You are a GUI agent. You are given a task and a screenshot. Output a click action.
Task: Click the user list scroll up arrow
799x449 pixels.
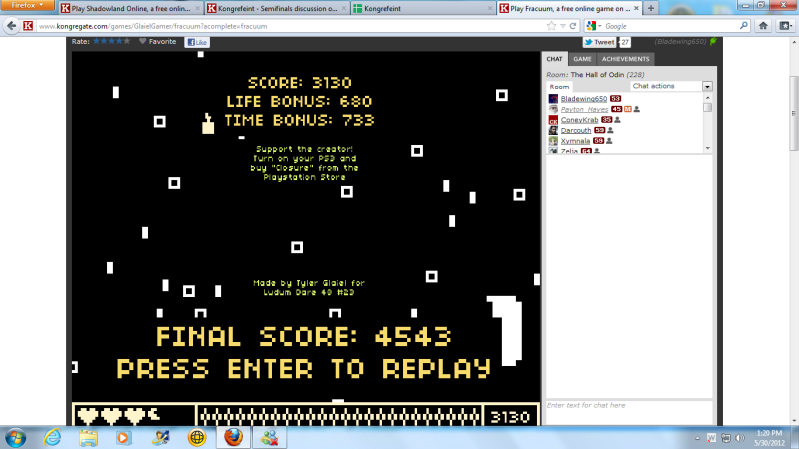point(707,97)
